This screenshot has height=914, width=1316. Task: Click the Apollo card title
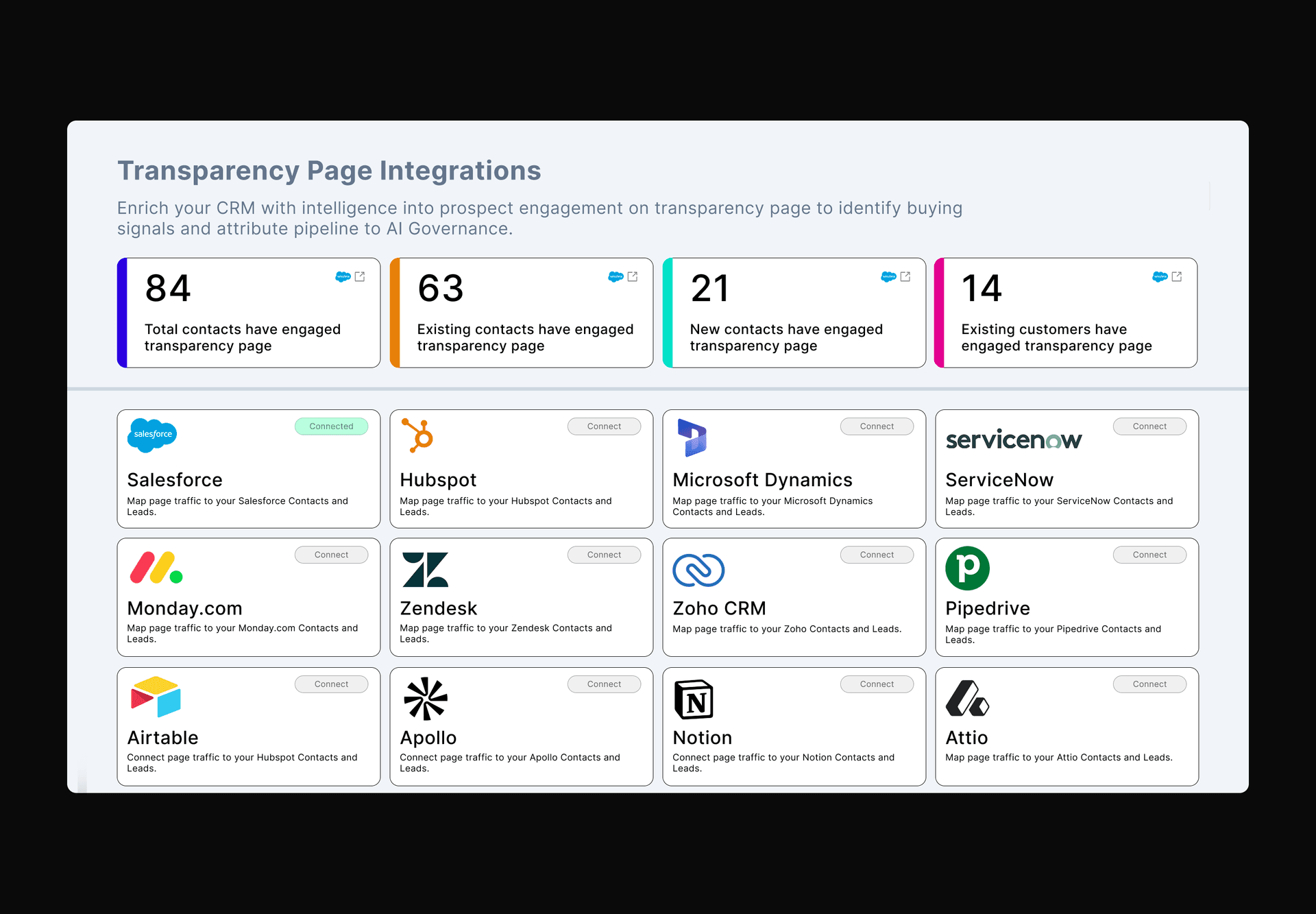pyautogui.click(x=428, y=738)
